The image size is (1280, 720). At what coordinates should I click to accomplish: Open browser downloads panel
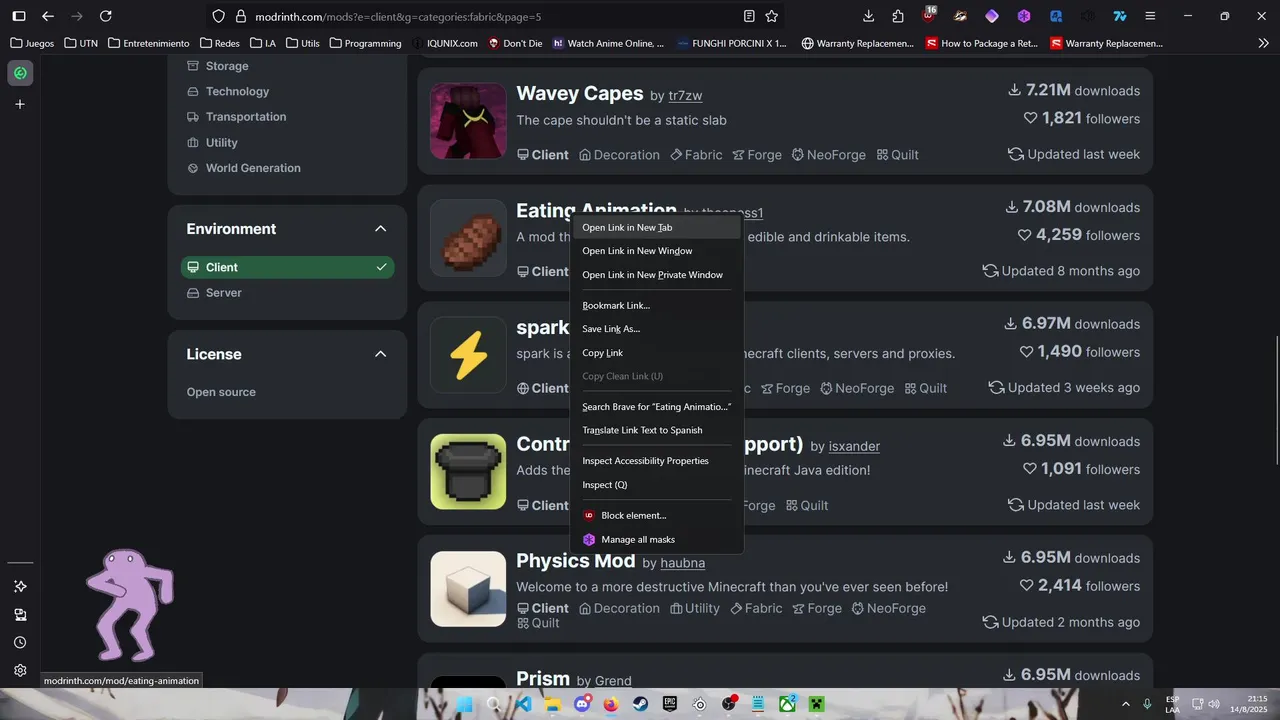pos(868,16)
